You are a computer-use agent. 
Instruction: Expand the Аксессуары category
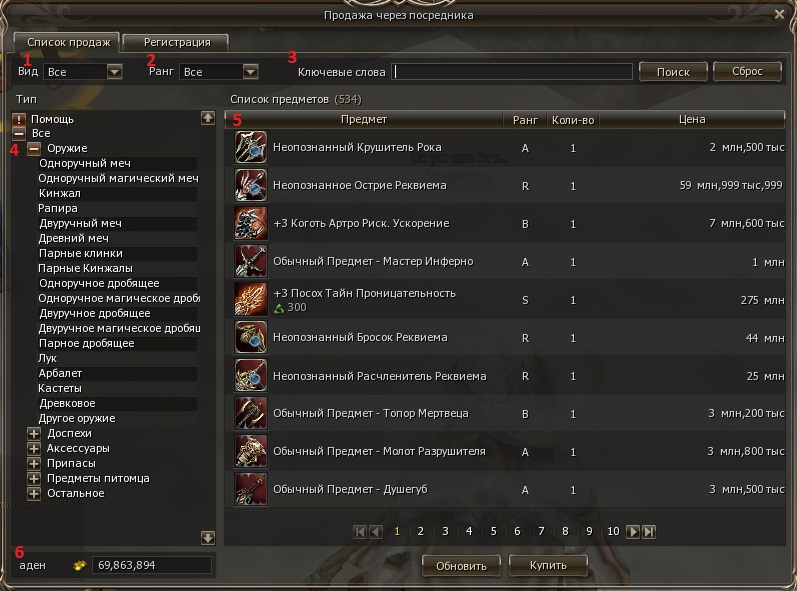(x=34, y=449)
